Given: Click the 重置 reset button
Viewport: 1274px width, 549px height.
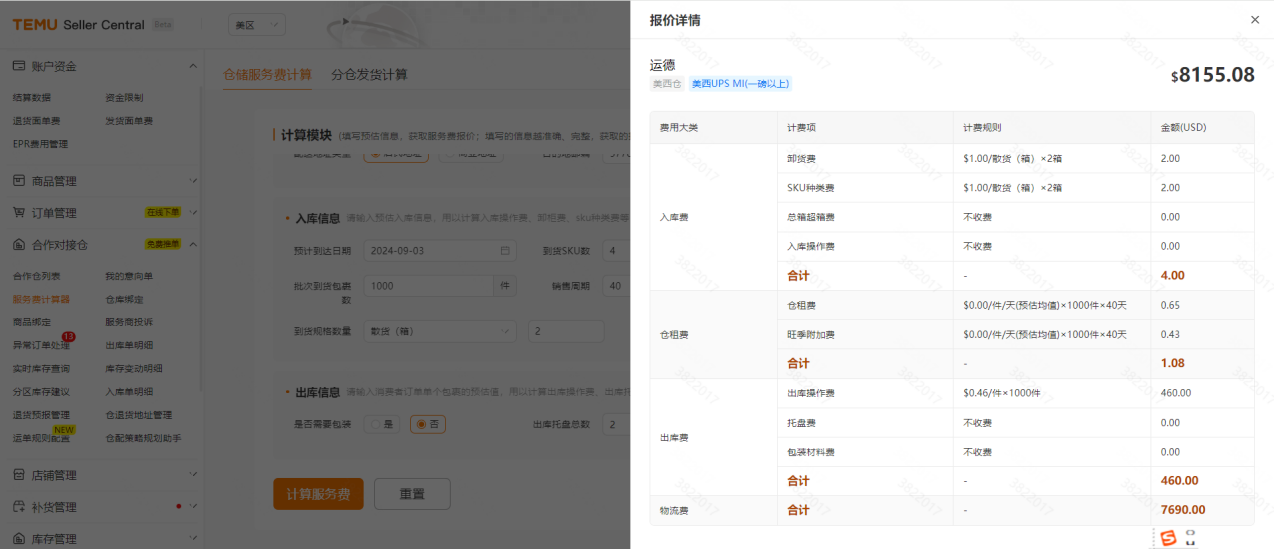Looking at the screenshot, I should [412, 494].
